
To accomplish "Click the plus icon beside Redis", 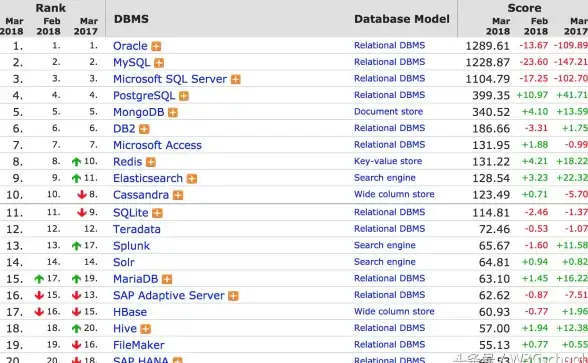I will tap(151, 162).
